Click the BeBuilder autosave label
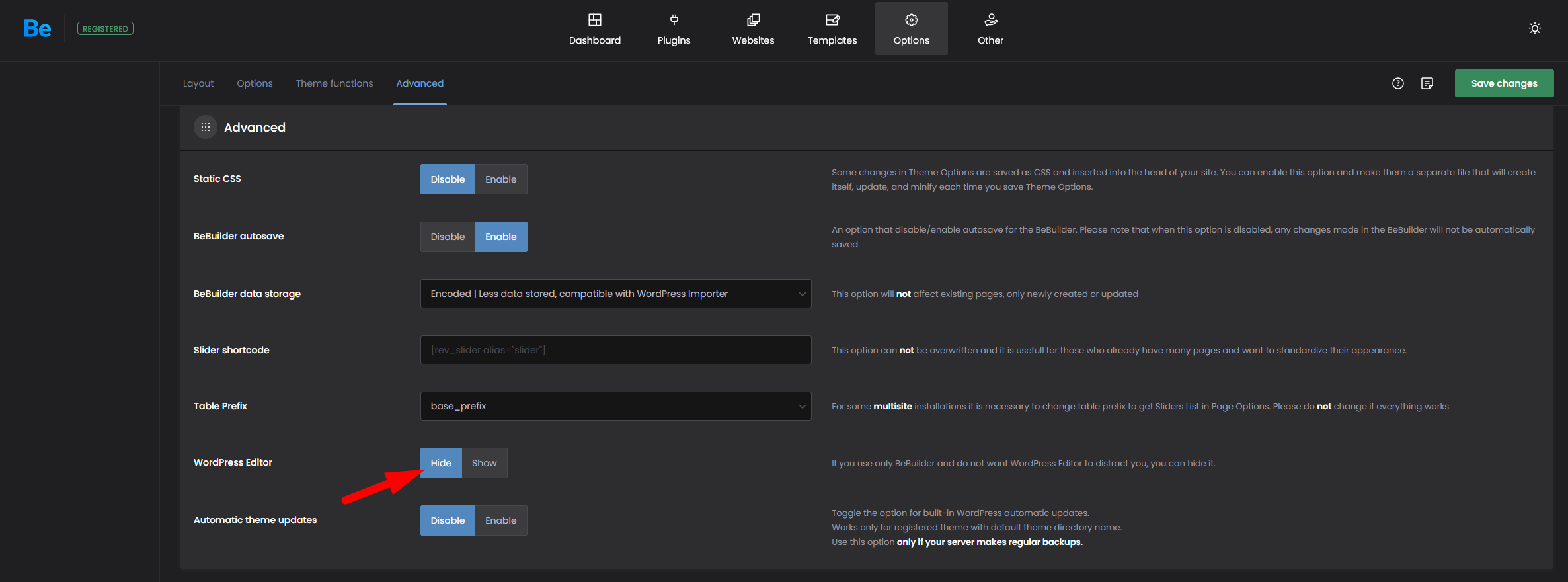 pos(239,236)
